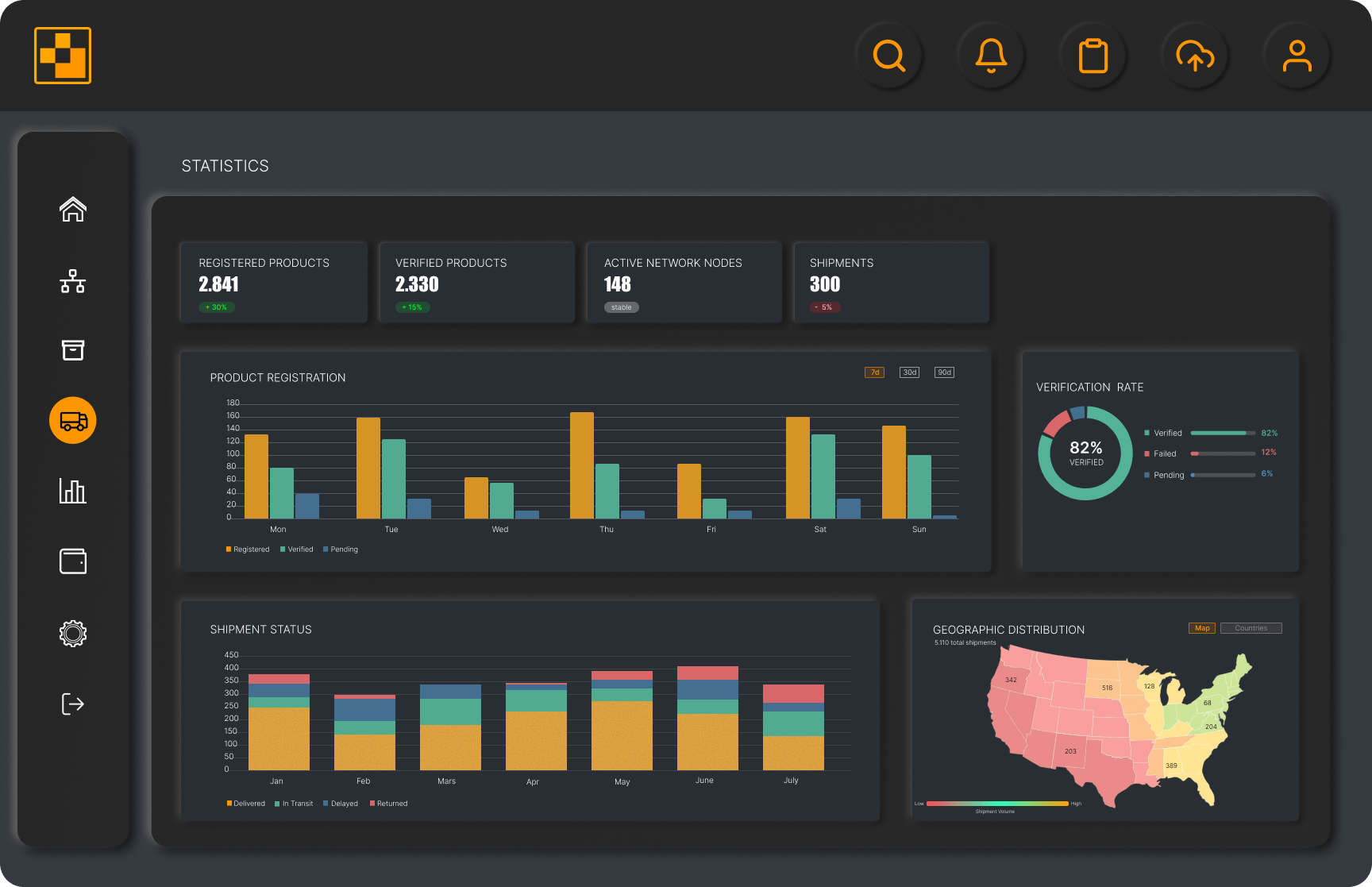This screenshot has height=887, width=1372.
Task: Switch product registration to 90d range
Action: tap(944, 372)
